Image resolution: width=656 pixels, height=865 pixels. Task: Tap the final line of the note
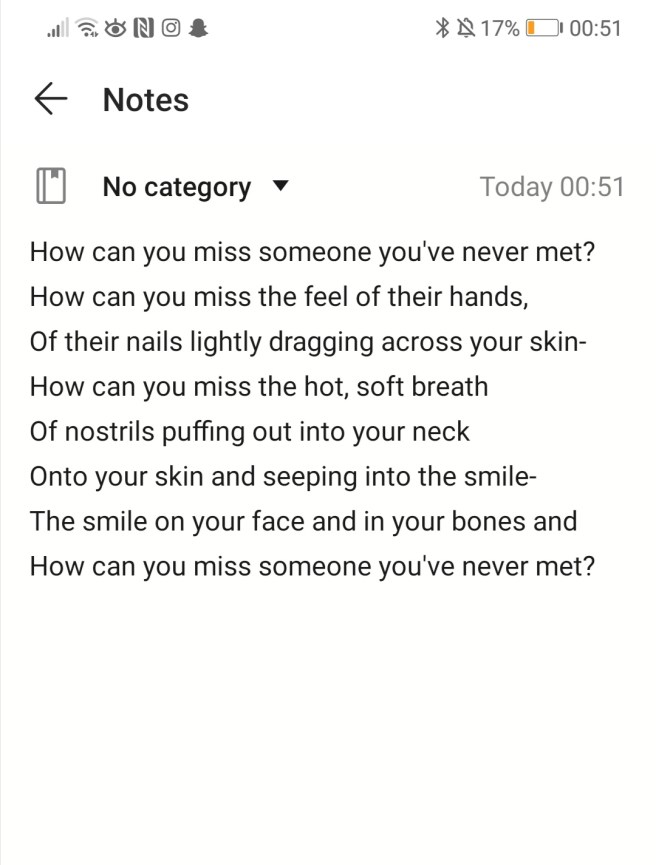click(312, 566)
